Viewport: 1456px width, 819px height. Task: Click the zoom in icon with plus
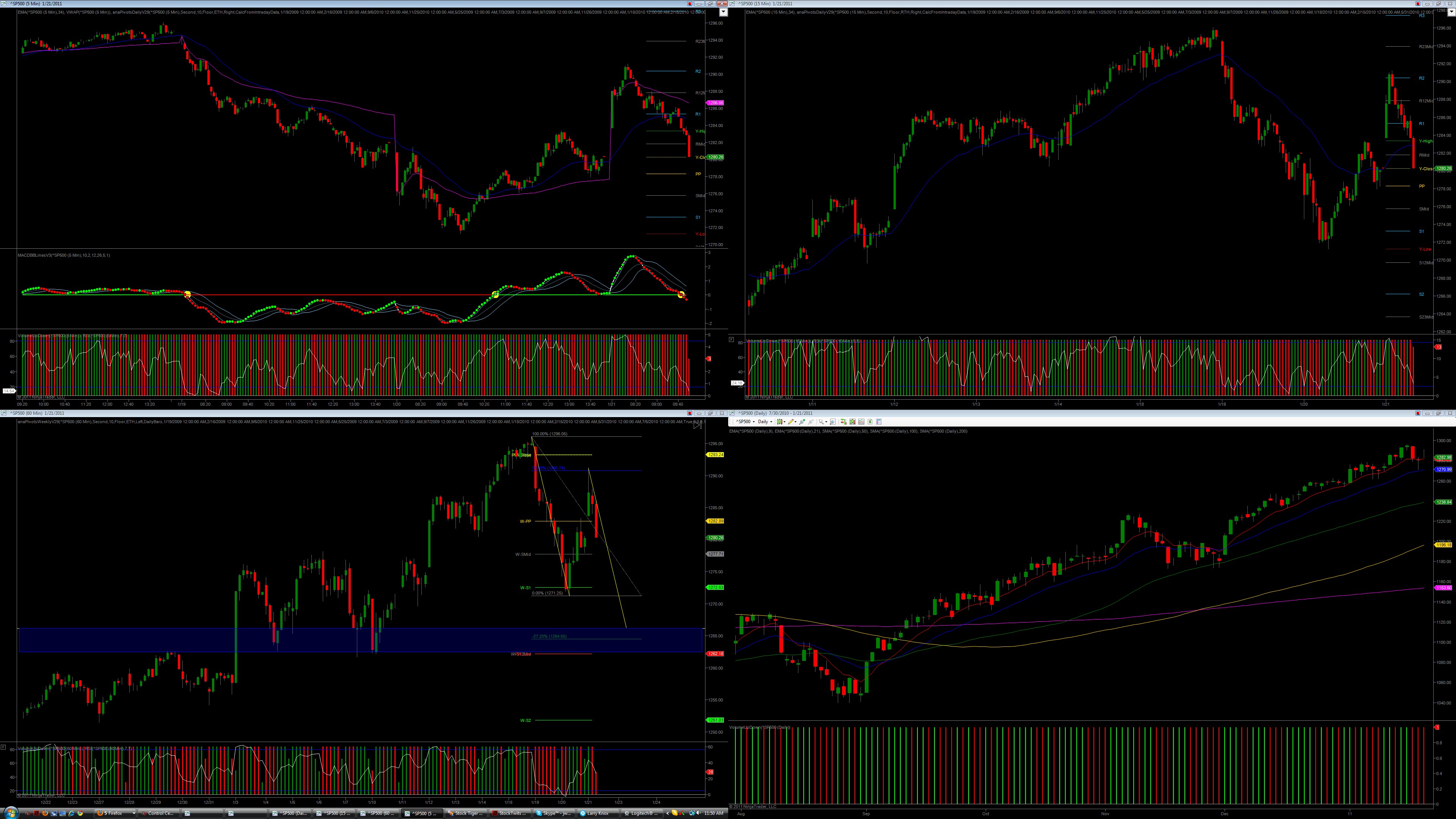click(x=802, y=422)
